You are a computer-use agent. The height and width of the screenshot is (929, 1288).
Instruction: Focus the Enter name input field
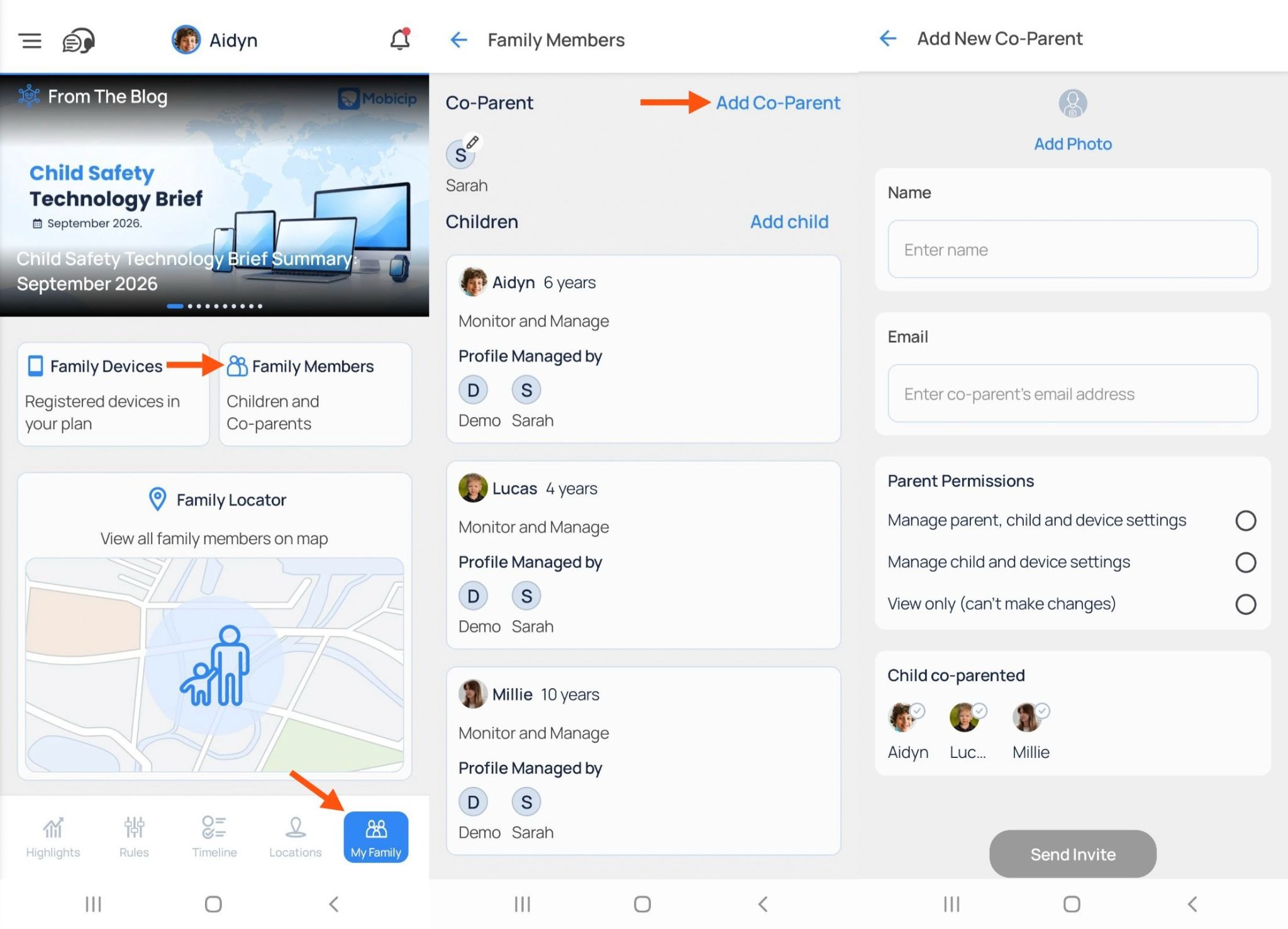(1072, 249)
